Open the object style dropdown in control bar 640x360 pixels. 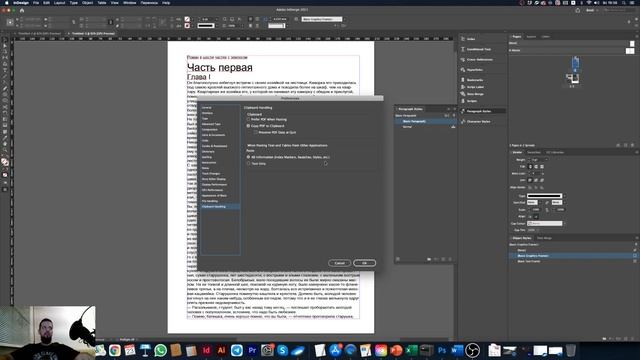[323, 19]
